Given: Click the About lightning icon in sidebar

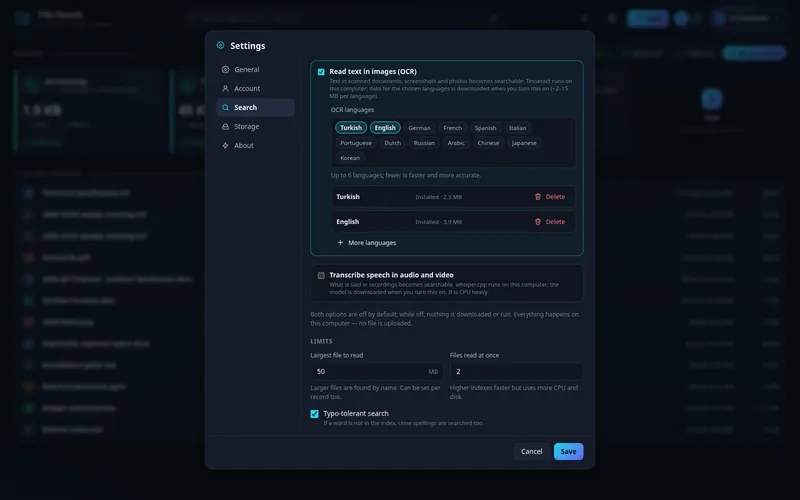Looking at the screenshot, I should [225, 145].
